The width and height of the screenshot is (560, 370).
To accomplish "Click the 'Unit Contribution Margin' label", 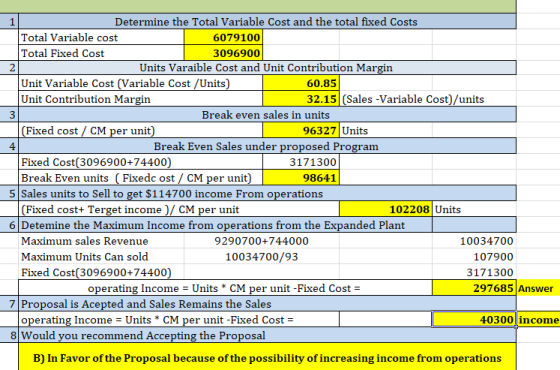I will 141,99.
